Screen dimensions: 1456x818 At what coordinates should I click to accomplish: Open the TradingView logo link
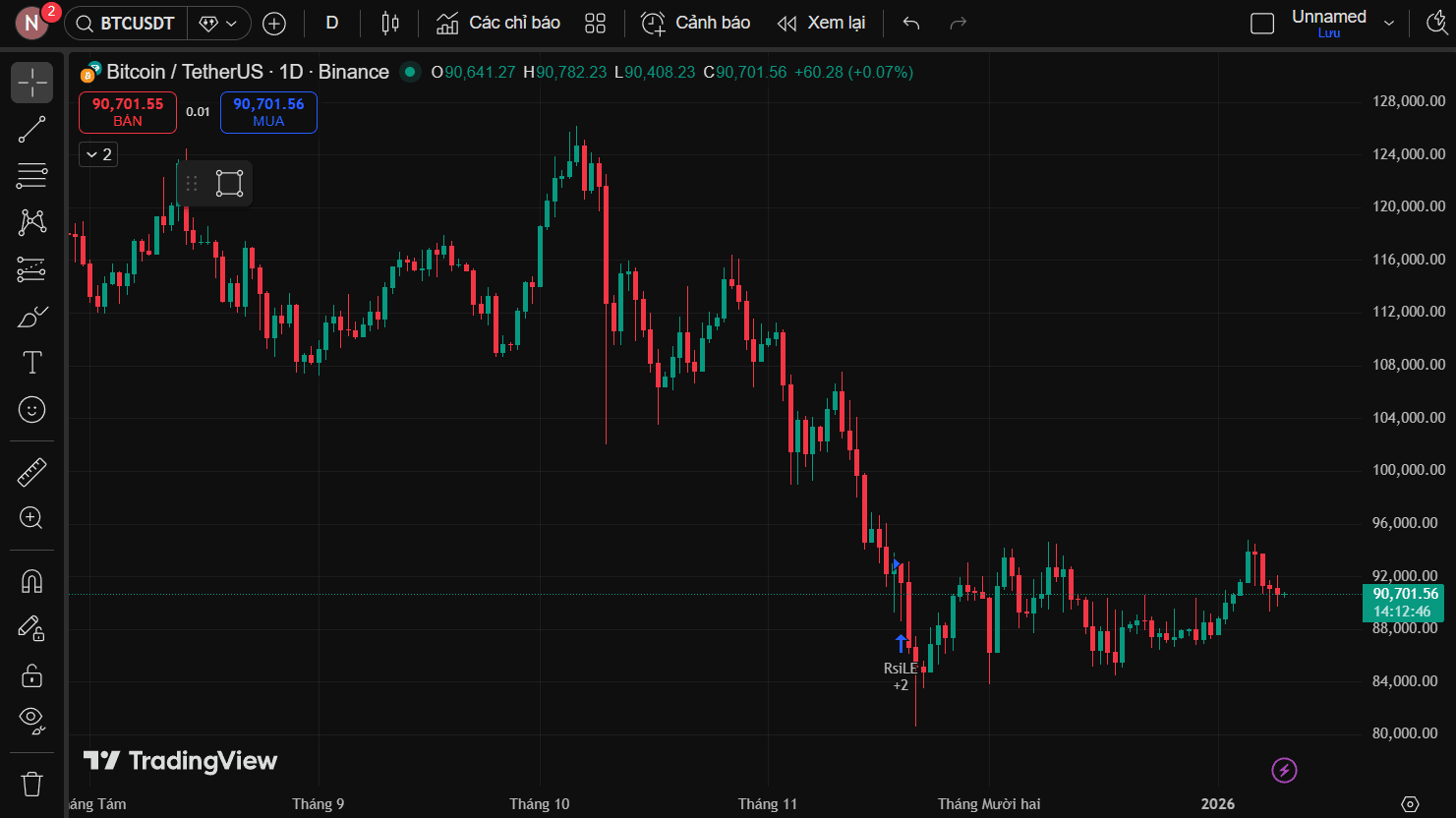tap(181, 761)
